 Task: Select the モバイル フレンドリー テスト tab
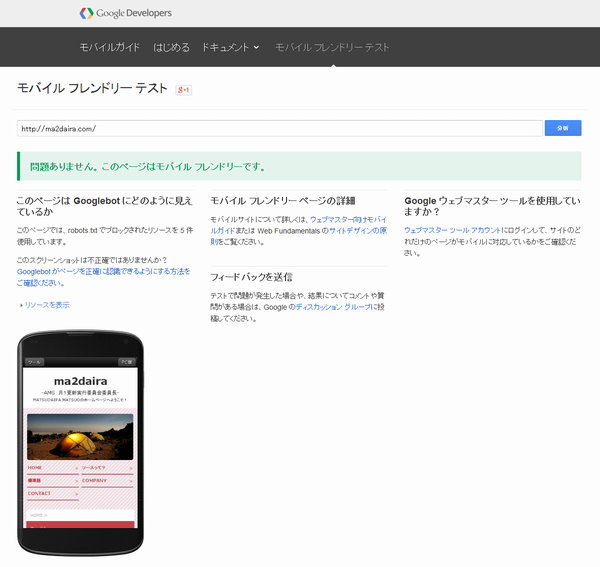(332, 47)
